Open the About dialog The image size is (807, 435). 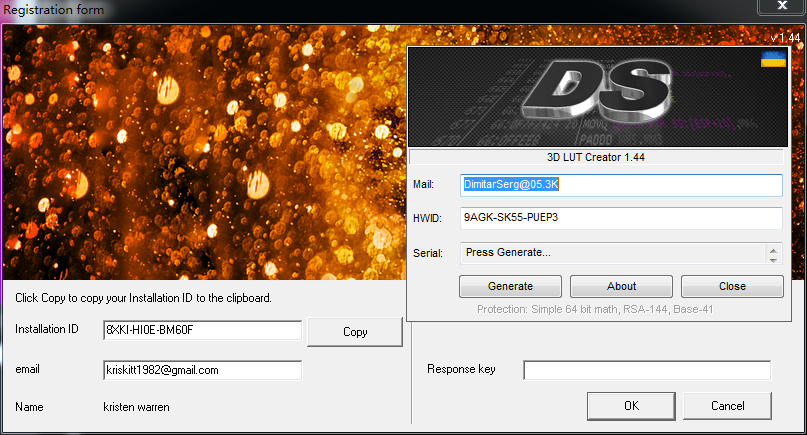(621, 286)
